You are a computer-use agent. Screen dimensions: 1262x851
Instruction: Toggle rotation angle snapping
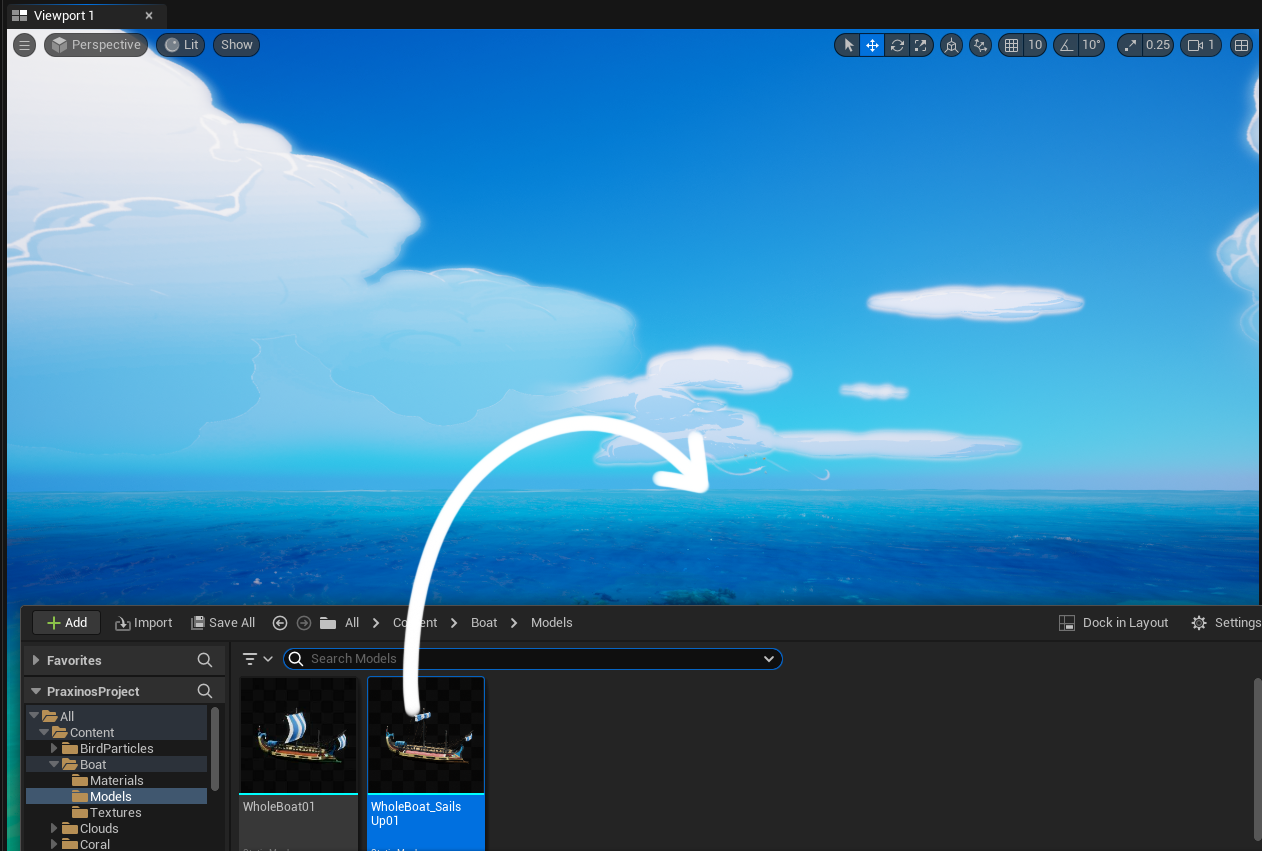(1067, 45)
